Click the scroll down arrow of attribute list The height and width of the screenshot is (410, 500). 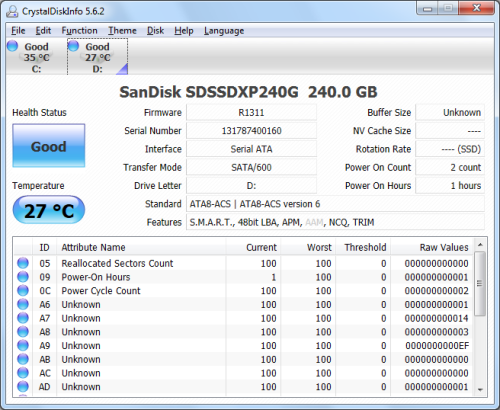click(x=480, y=389)
